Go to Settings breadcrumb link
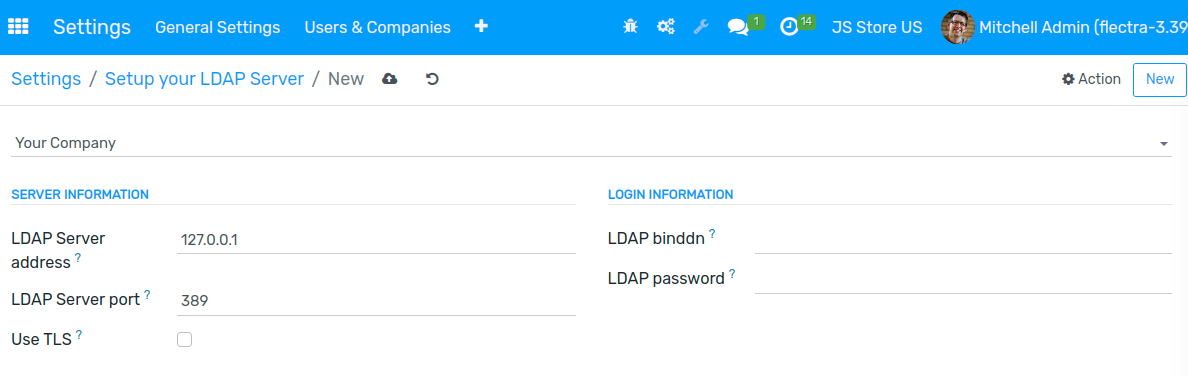 pos(46,79)
